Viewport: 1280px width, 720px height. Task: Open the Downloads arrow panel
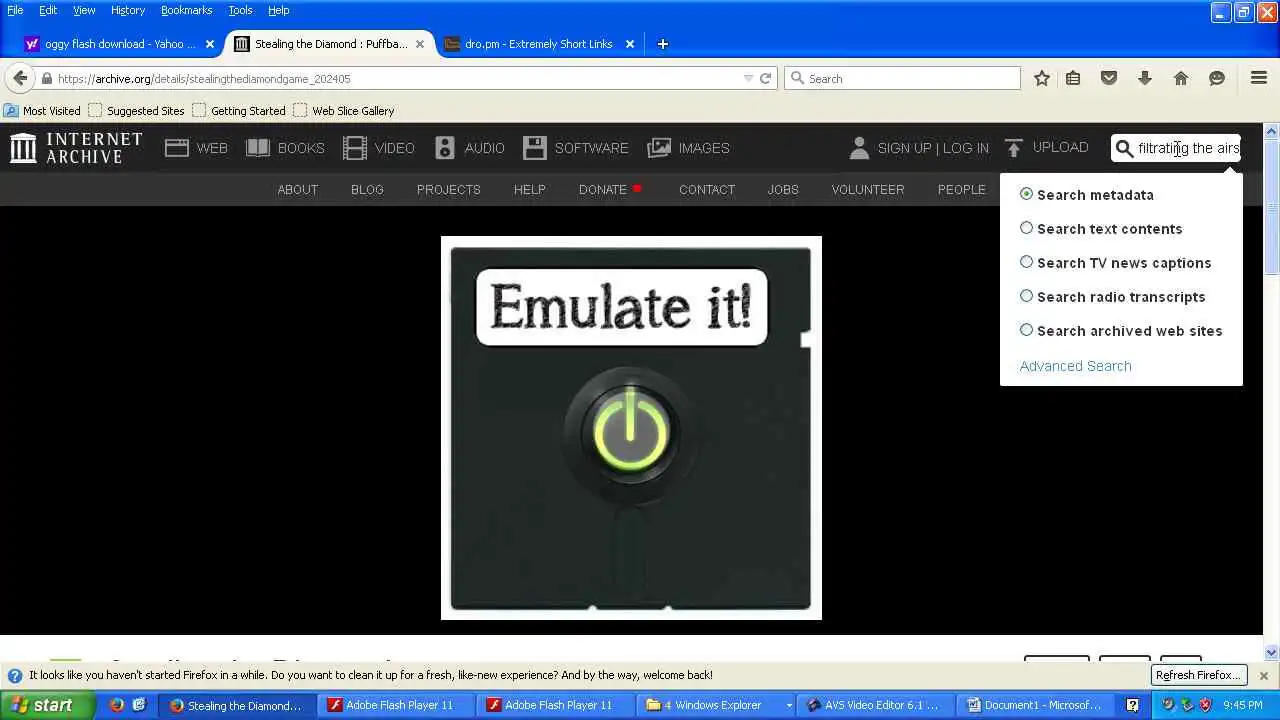[x=1145, y=78]
